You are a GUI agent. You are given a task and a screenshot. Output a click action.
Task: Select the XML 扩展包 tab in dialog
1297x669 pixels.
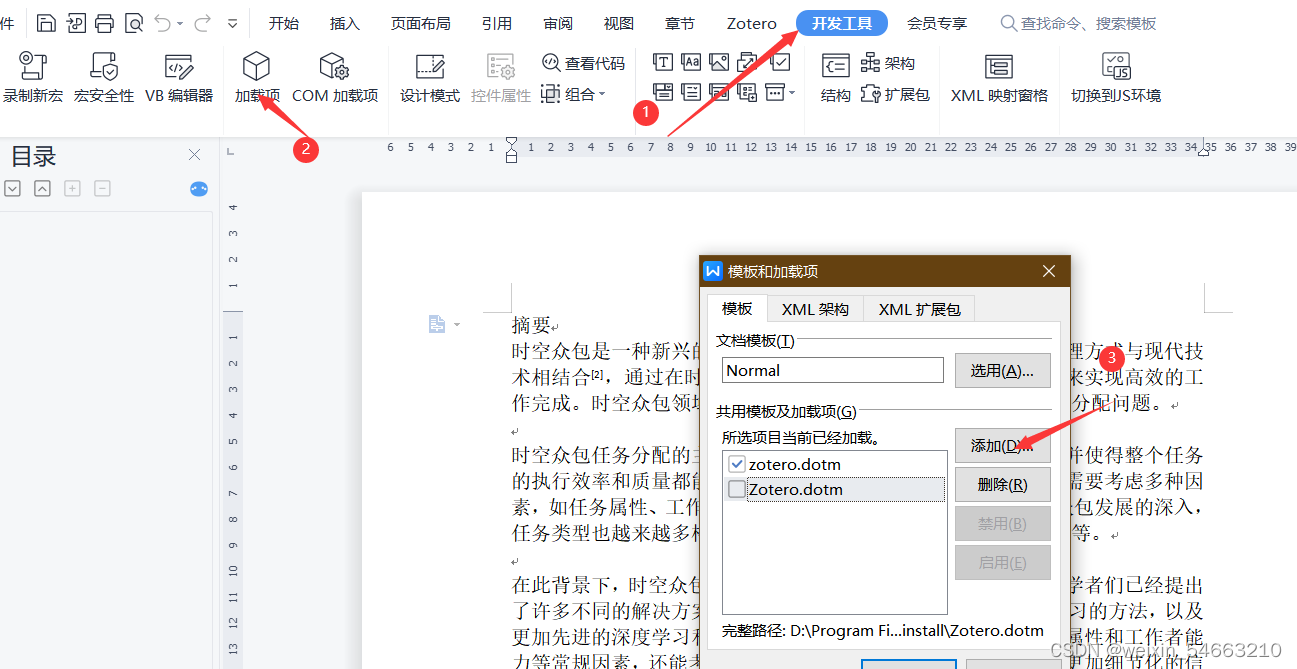click(919, 309)
